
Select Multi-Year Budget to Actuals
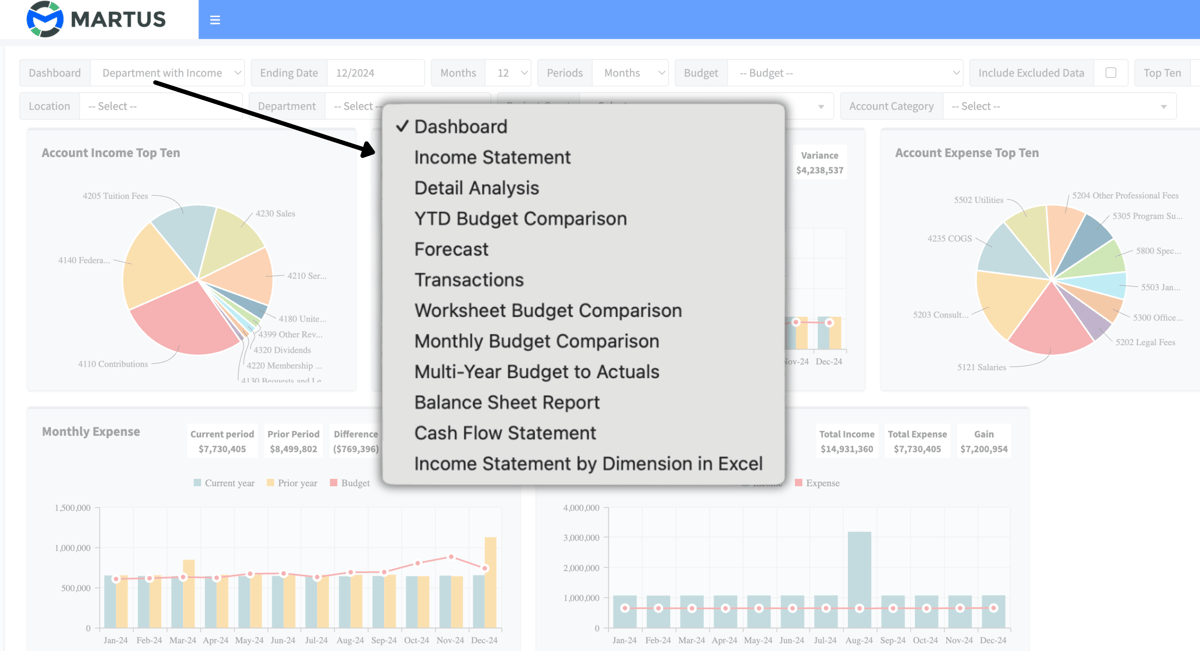[x=584, y=372]
